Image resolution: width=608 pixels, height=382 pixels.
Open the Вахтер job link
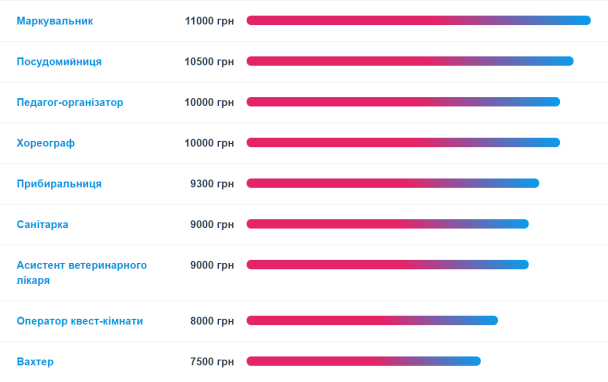pos(35,362)
